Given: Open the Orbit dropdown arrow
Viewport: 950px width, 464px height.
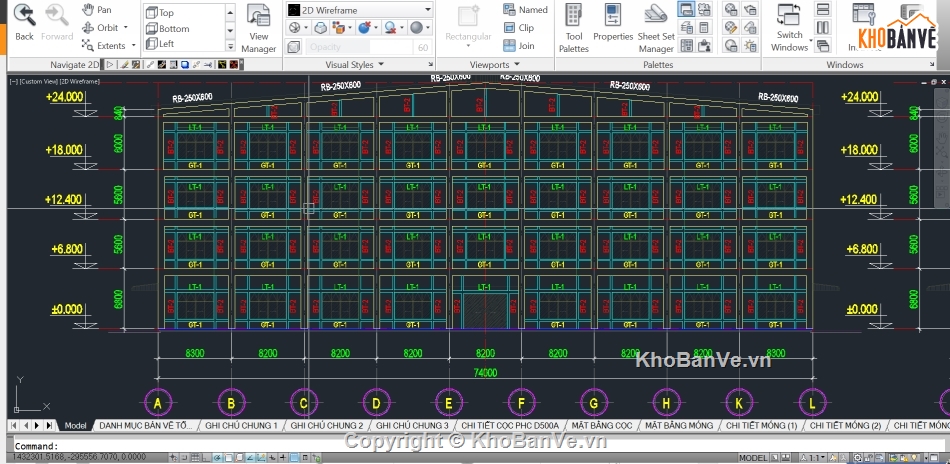Looking at the screenshot, I should click(126, 28).
